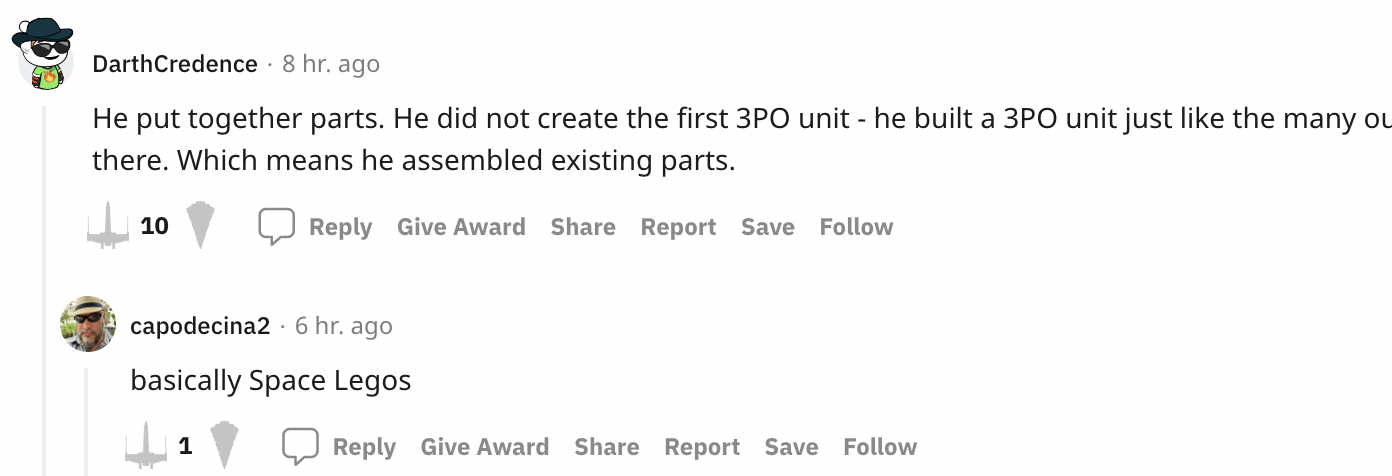Give Award to capodecina2's comment
The height and width of the screenshot is (476, 1392).
(485, 447)
